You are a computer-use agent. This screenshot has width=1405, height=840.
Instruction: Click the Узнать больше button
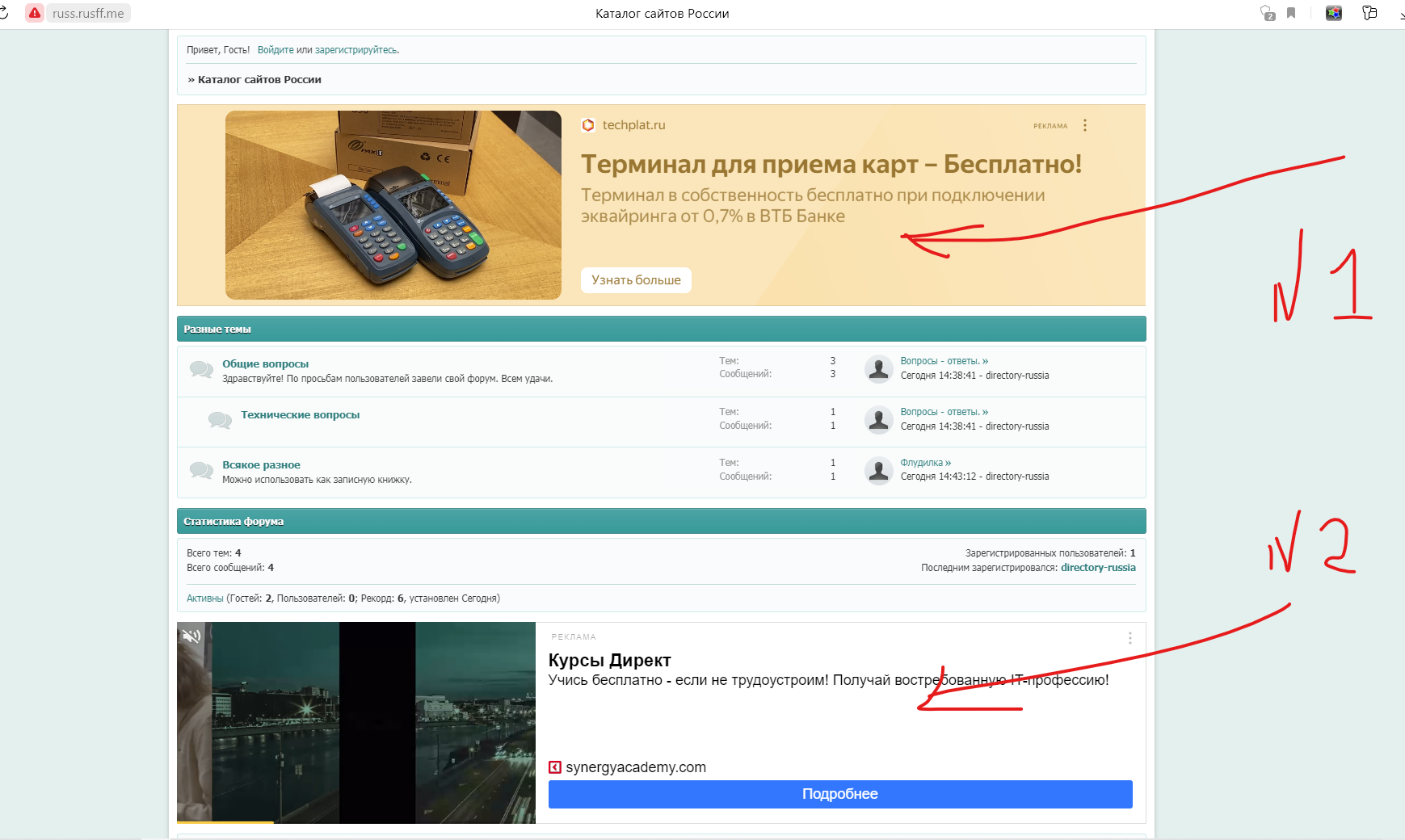pyautogui.click(x=636, y=280)
